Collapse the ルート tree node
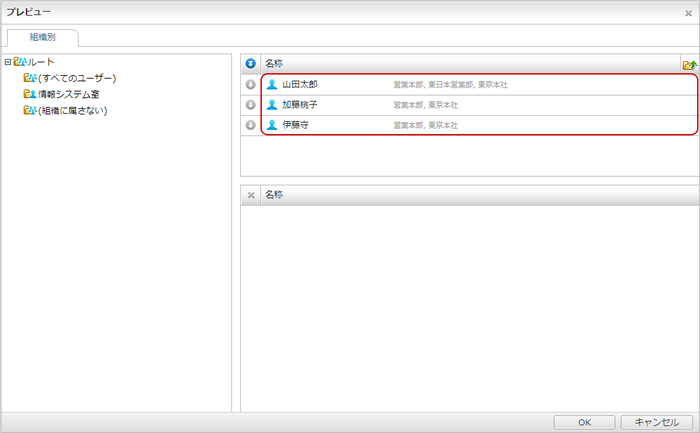 click(x=8, y=62)
